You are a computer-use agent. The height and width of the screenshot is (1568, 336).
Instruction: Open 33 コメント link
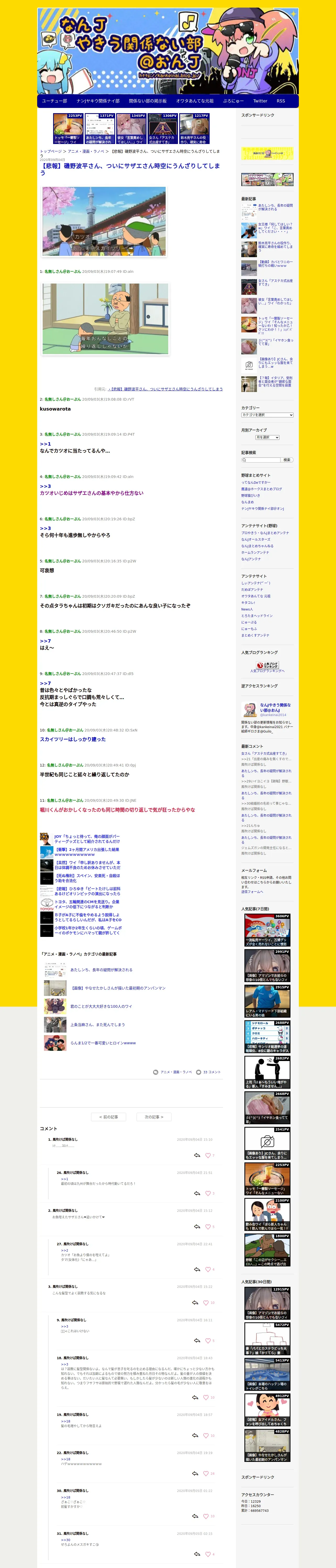point(212,1072)
